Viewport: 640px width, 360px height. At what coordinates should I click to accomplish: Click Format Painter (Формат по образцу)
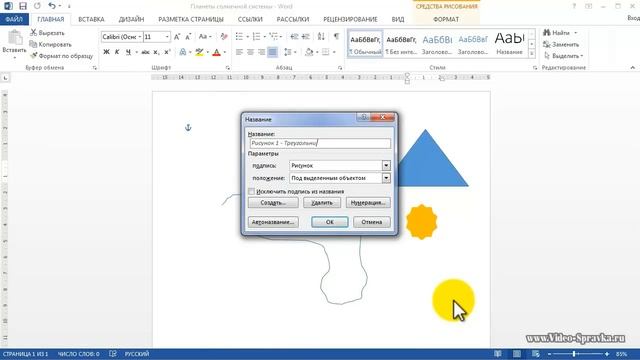pyautogui.click(x=61, y=56)
